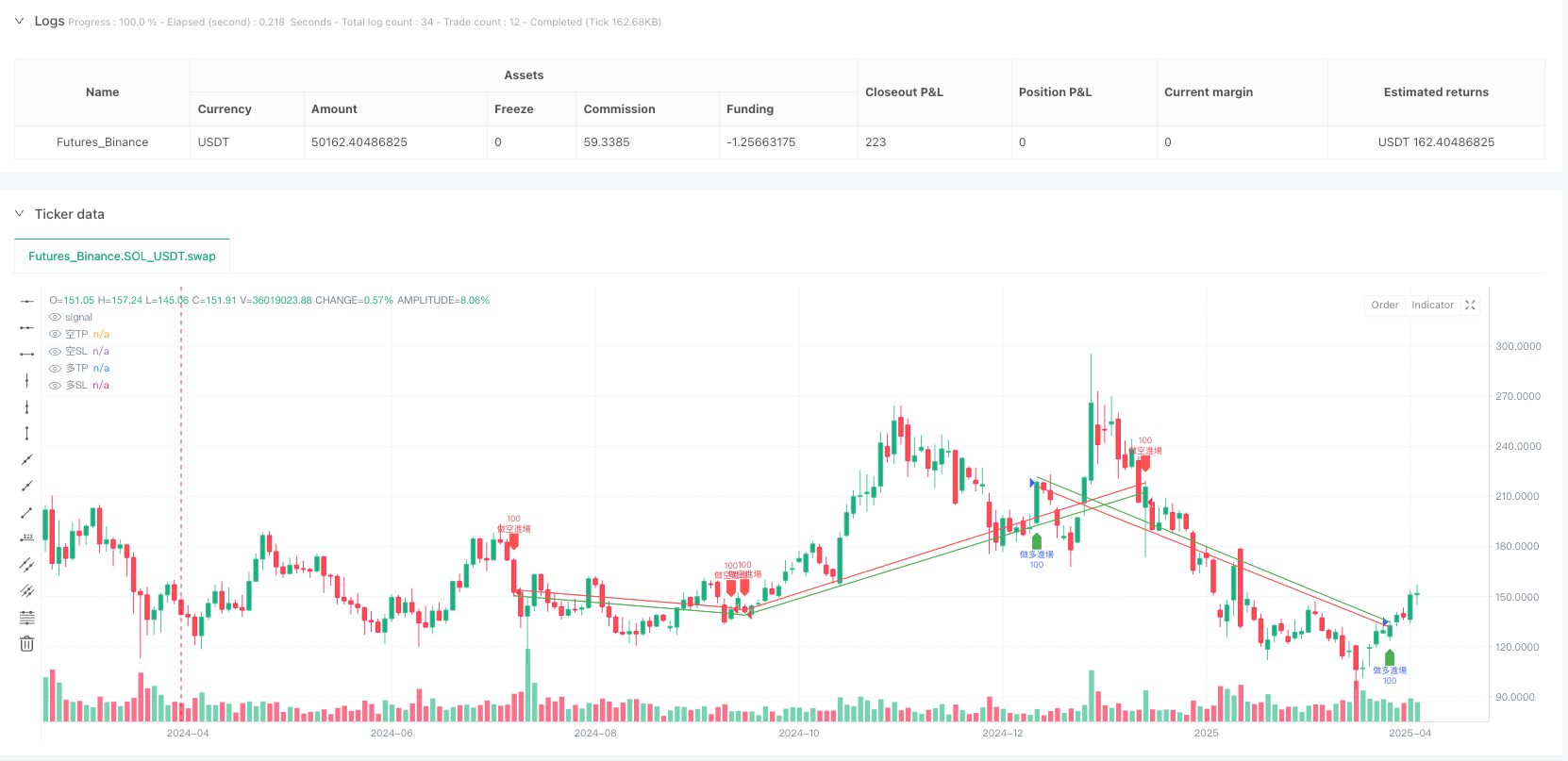
Task: Select the price line tool marked 123
Action: [x=26, y=538]
